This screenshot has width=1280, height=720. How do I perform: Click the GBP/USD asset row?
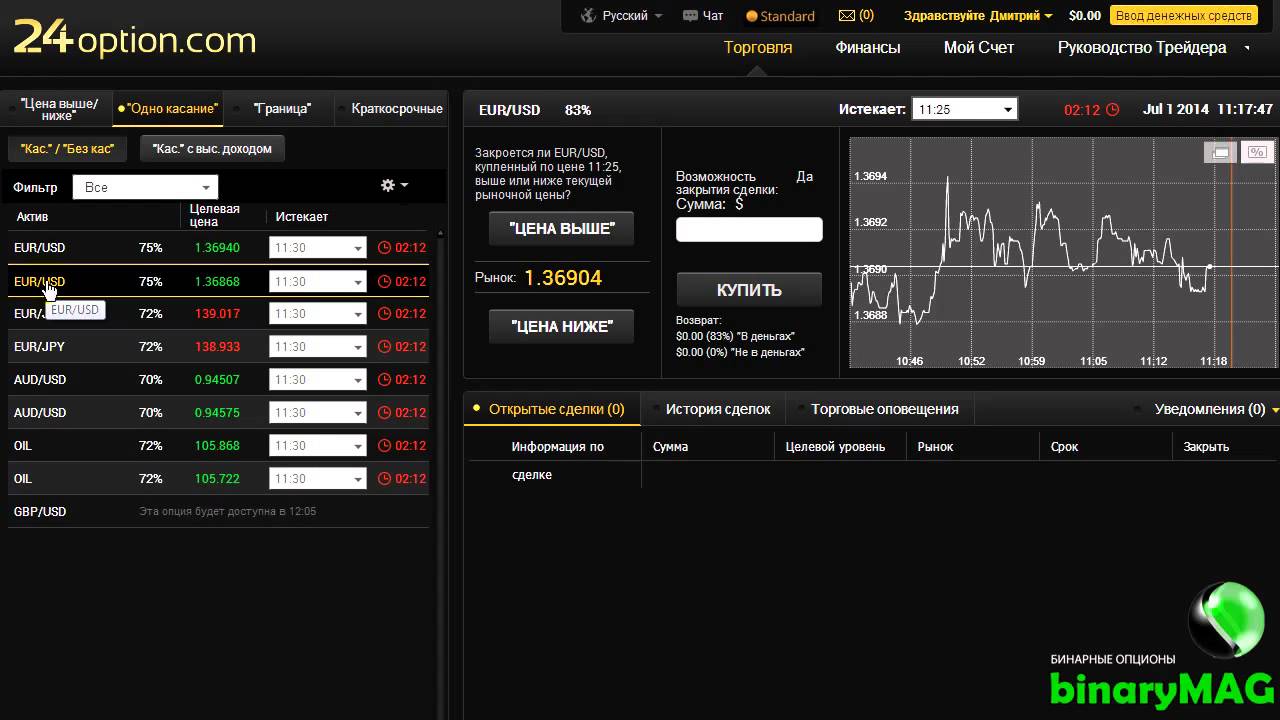point(218,512)
